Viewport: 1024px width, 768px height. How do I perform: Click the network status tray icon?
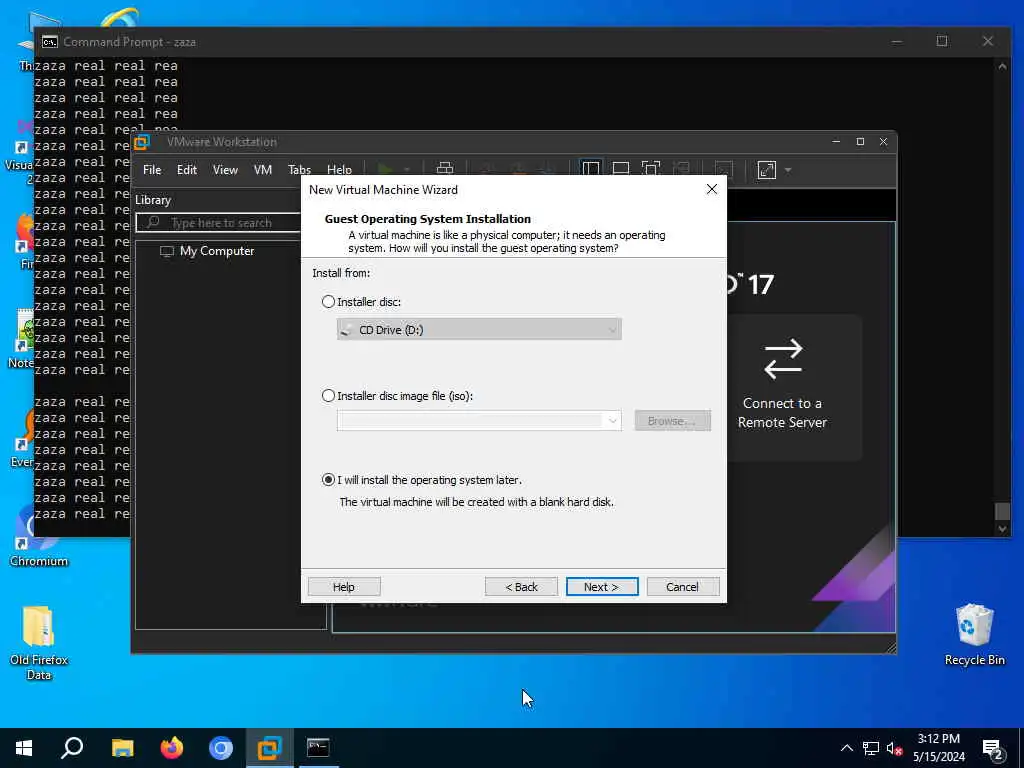(x=871, y=748)
